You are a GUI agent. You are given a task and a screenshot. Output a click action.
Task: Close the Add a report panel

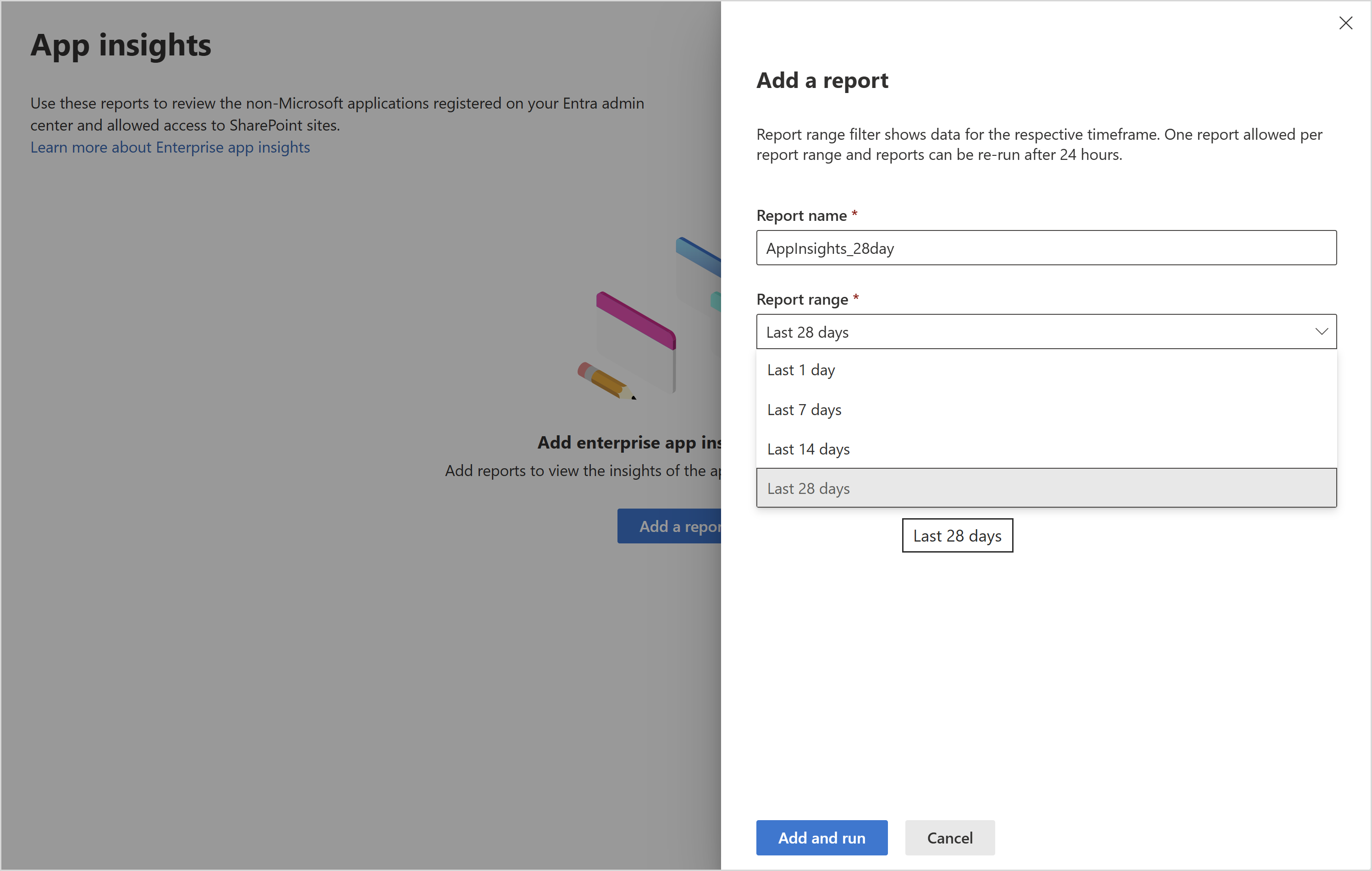[x=1345, y=23]
